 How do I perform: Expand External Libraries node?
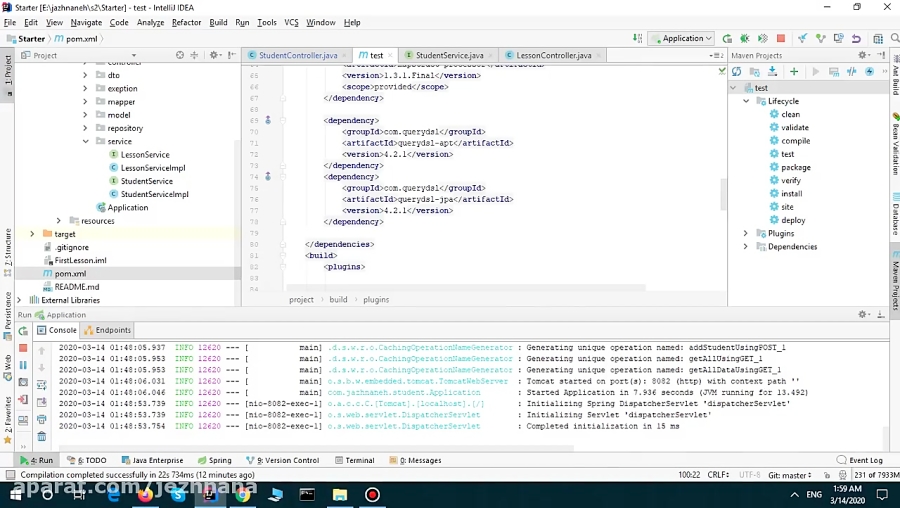19,300
